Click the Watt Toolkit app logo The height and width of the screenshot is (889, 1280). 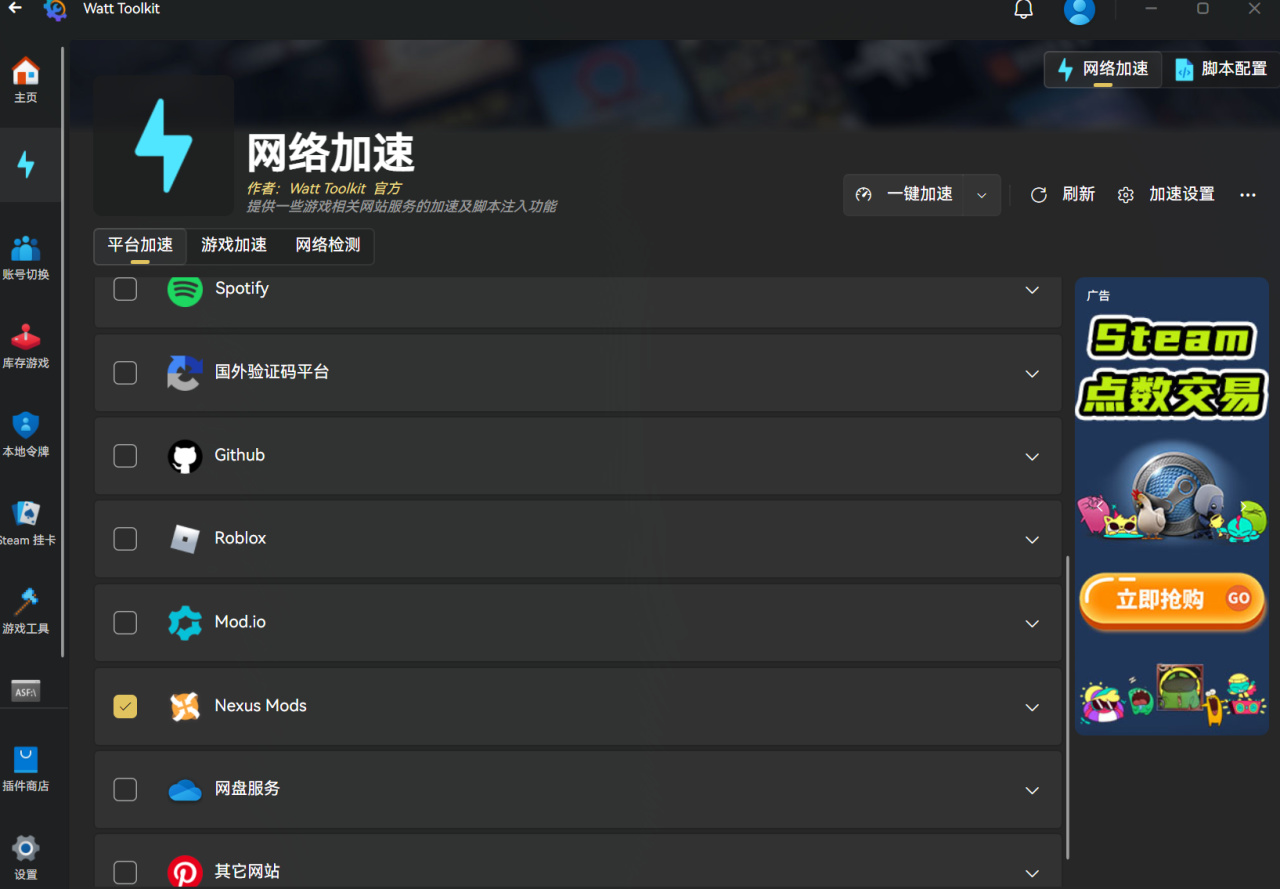[x=55, y=9]
